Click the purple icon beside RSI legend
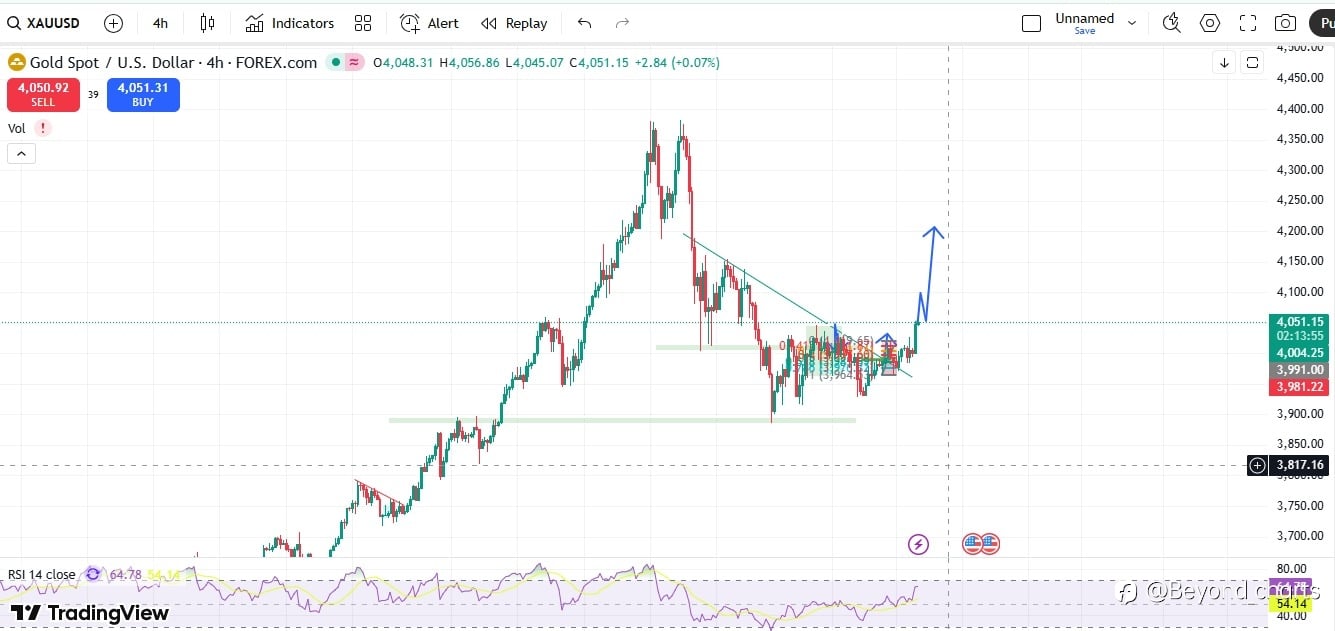 [93, 574]
